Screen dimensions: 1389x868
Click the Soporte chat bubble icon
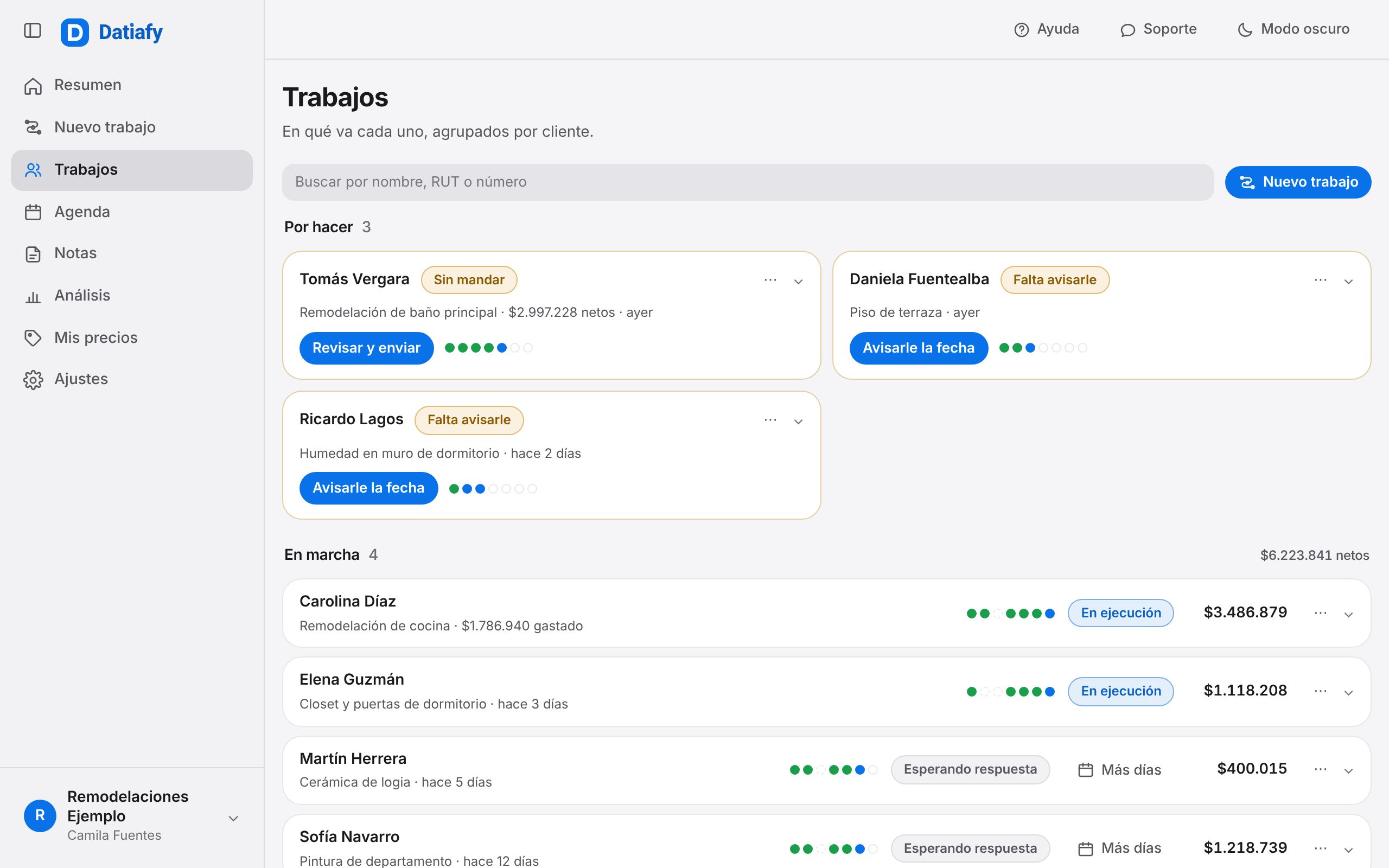pyautogui.click(x=1127, y=30)
